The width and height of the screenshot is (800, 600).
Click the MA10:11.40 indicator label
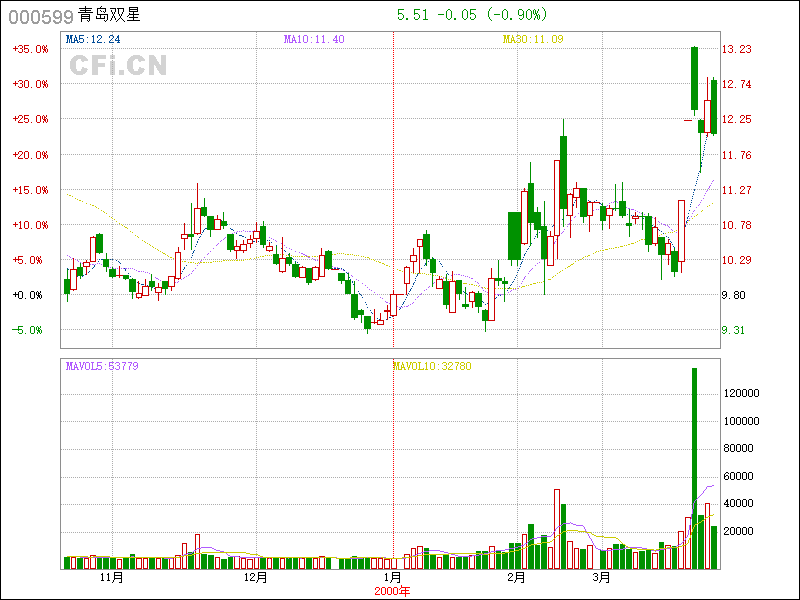314,39
